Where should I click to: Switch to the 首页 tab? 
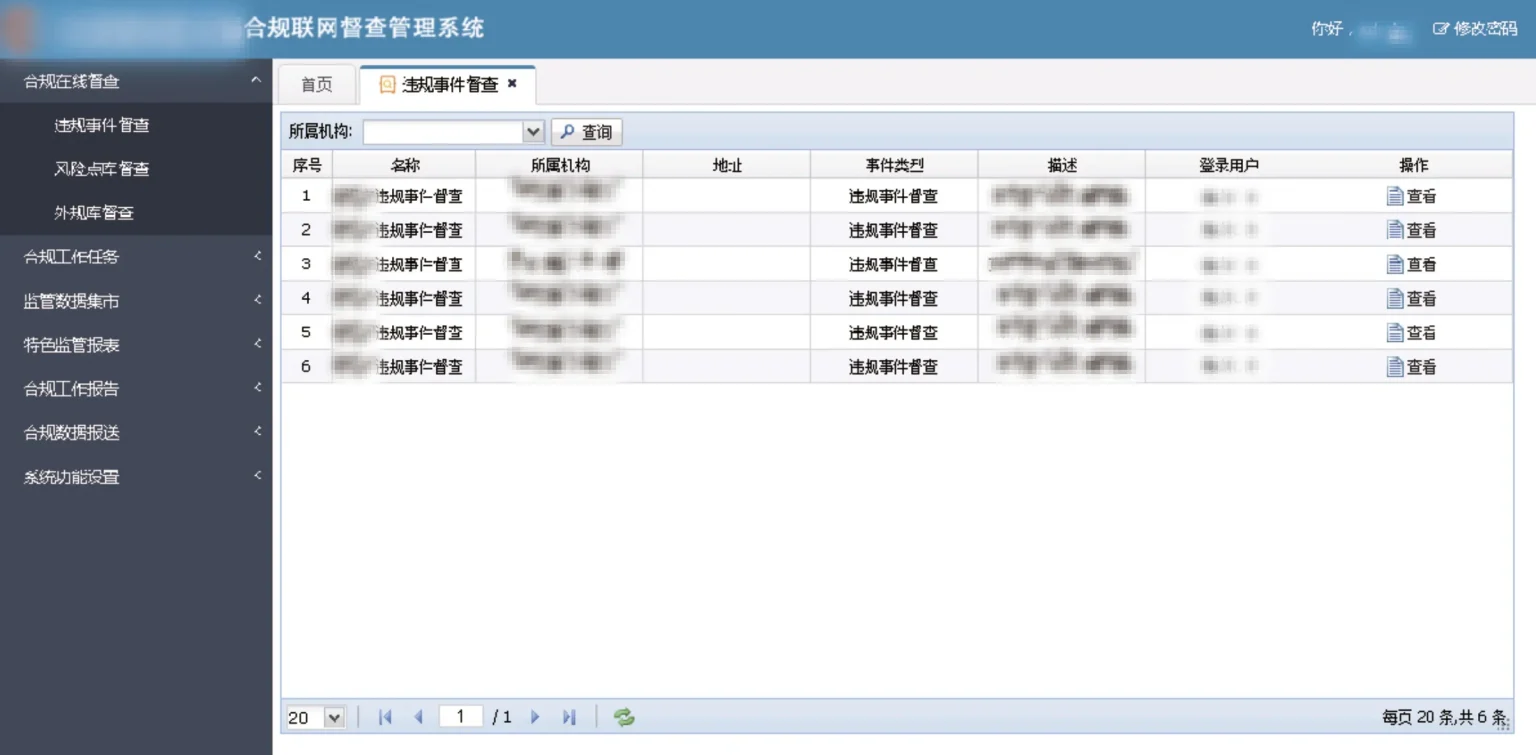[317, 85]
